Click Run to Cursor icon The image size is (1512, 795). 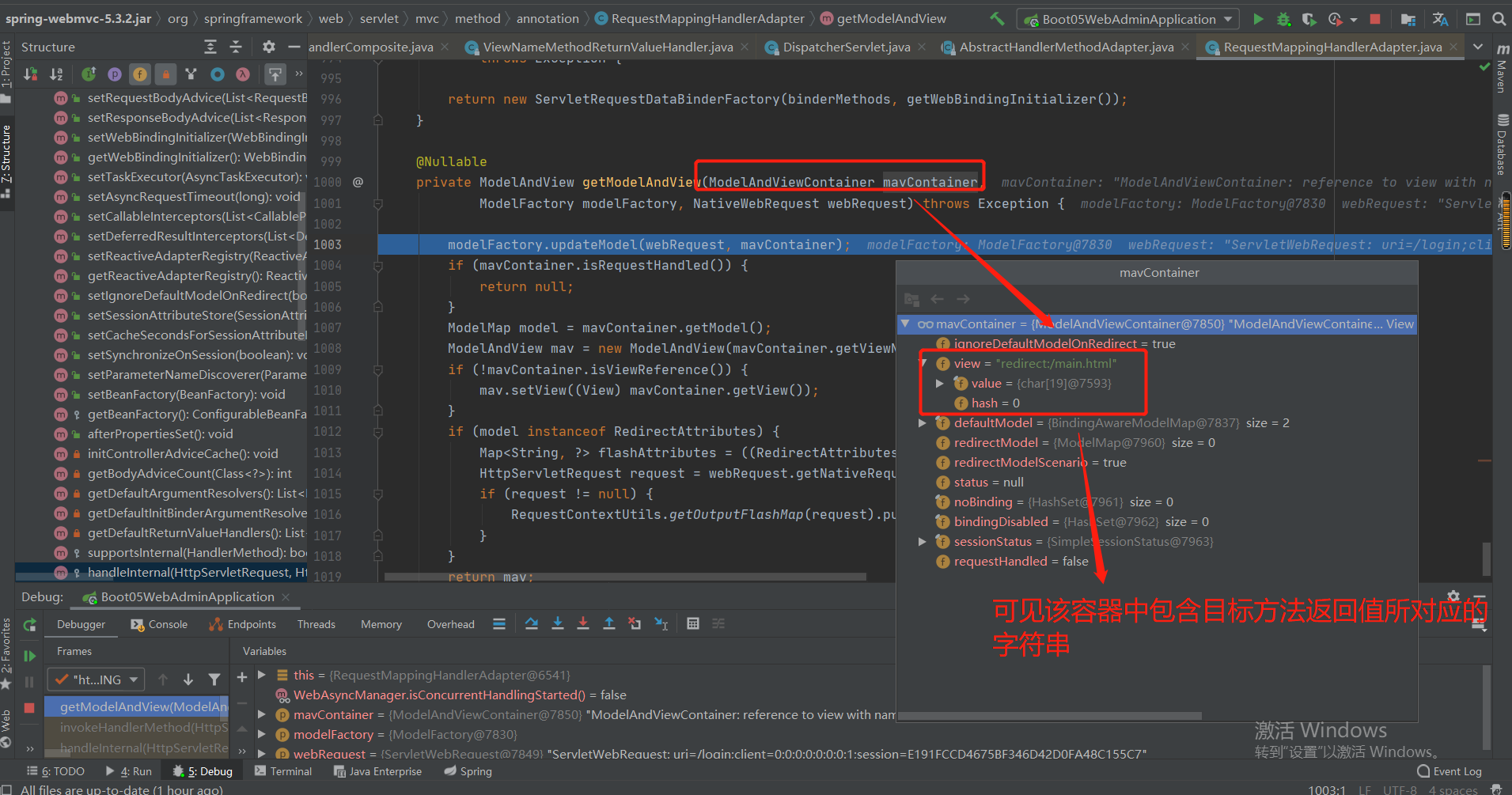661,623
